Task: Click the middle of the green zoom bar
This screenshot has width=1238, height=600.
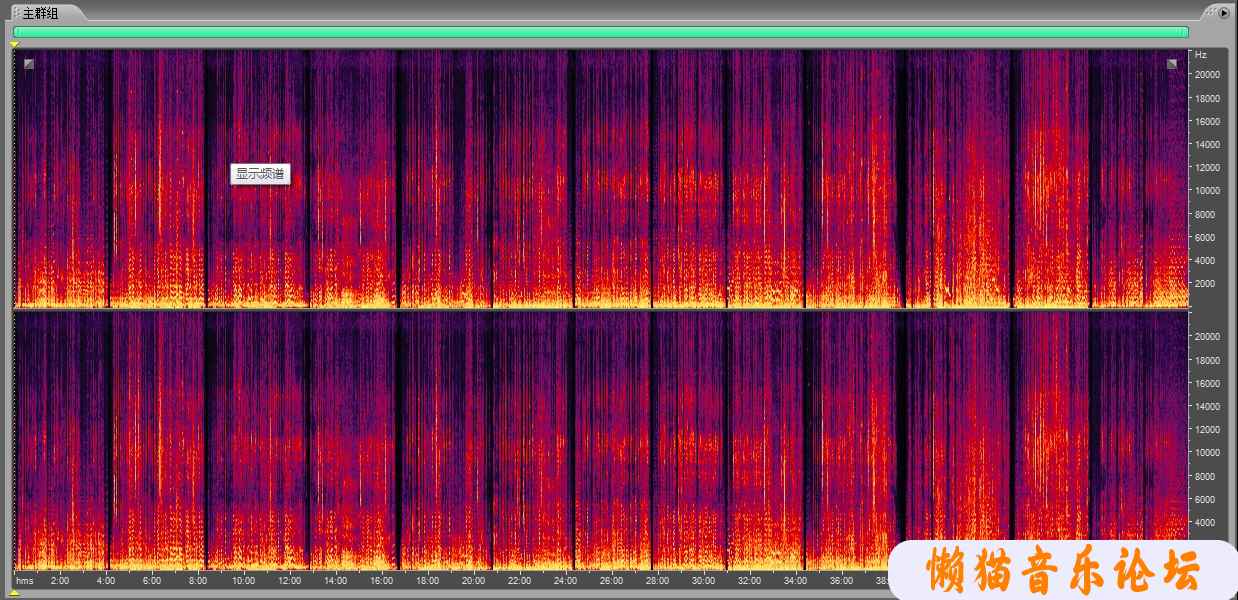Action: coord(600,32)
